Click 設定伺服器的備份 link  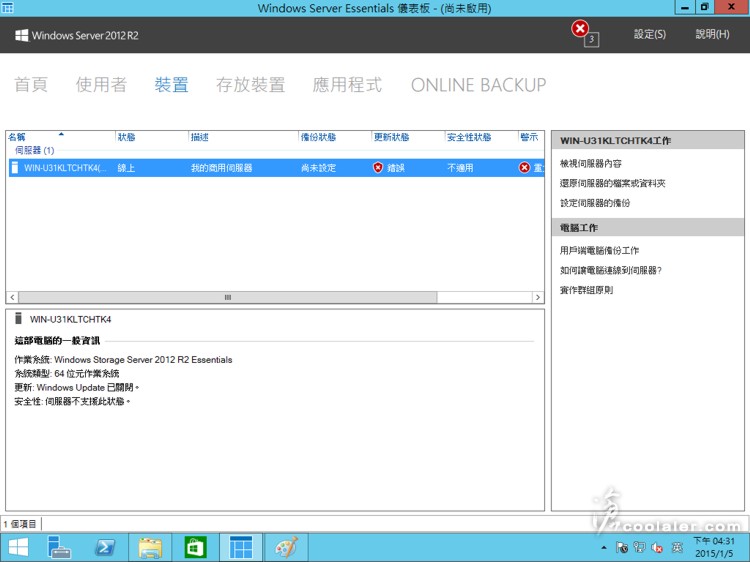click(595, 203)
